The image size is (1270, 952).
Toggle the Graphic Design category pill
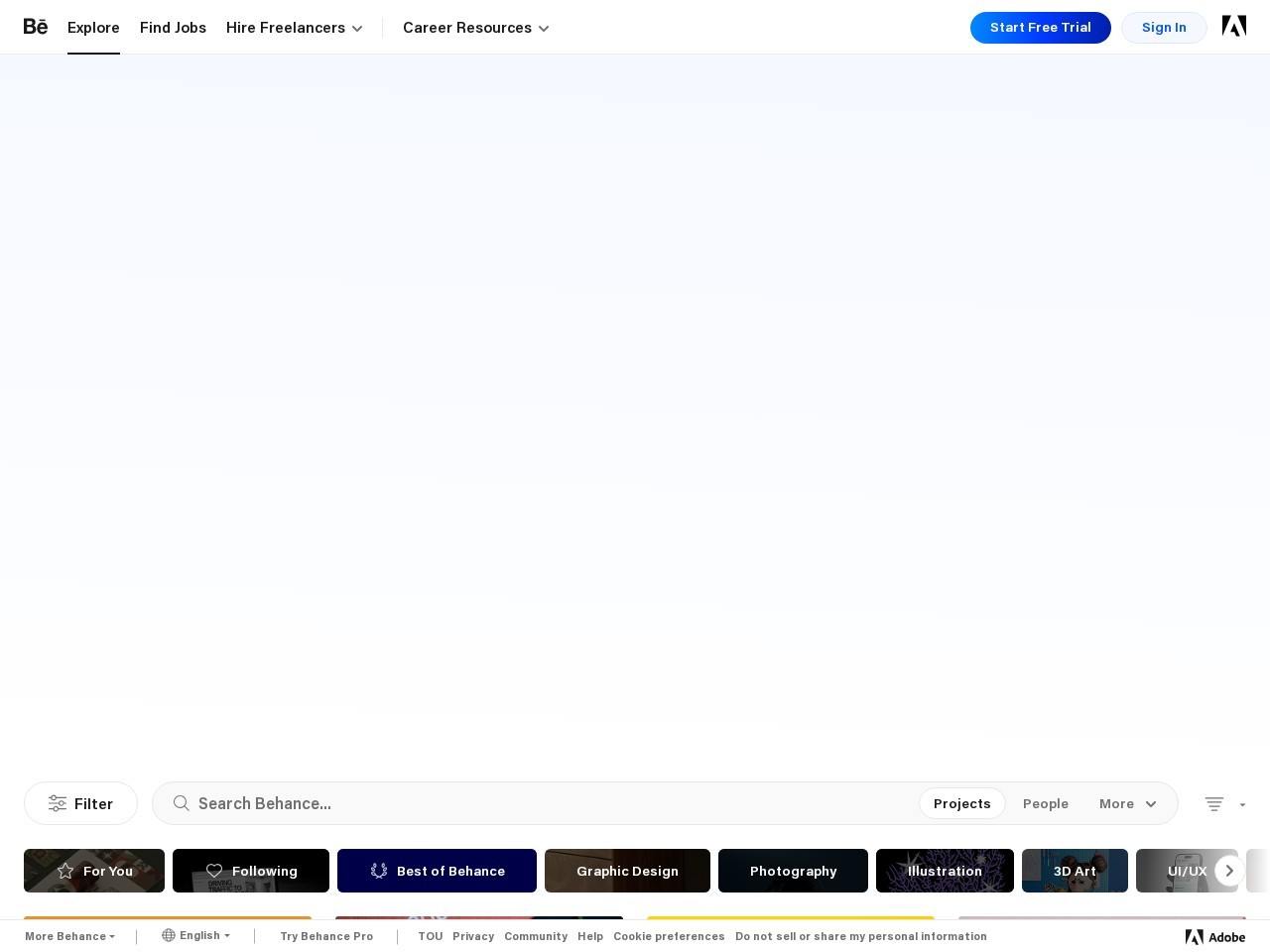627,871
